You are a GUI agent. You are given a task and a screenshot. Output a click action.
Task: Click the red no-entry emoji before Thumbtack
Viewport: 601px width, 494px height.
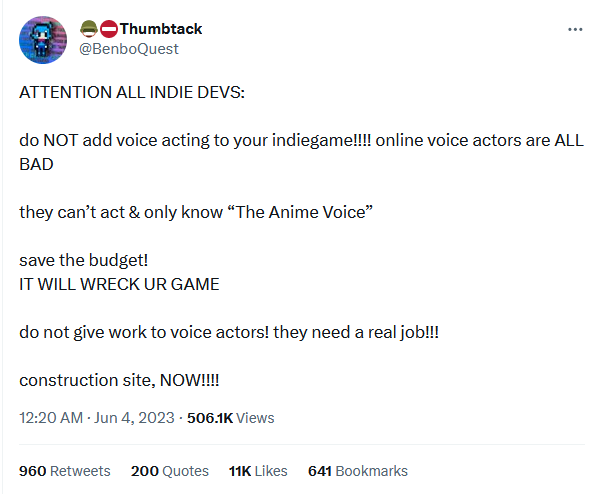[x=107, y=28]
